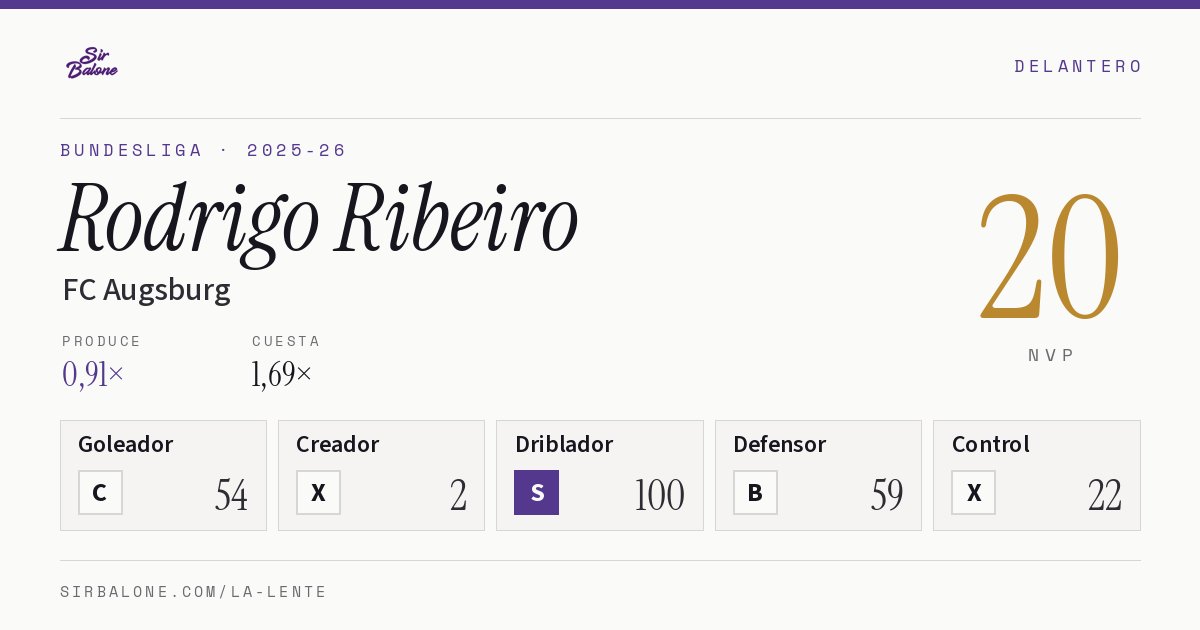Select the C grade badge in Goleador
Screen dimensions: 1200x630
tap(100, 492)
